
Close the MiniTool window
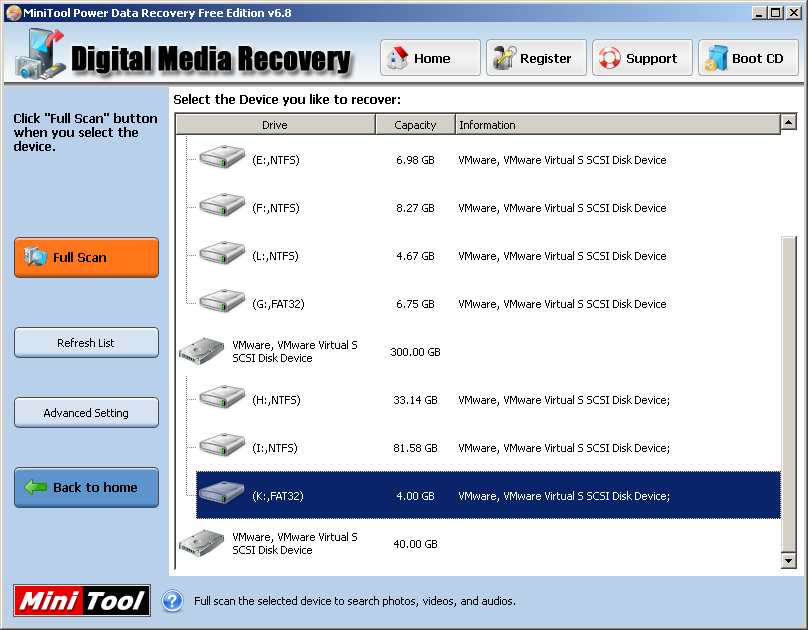(x=794, y=13)
